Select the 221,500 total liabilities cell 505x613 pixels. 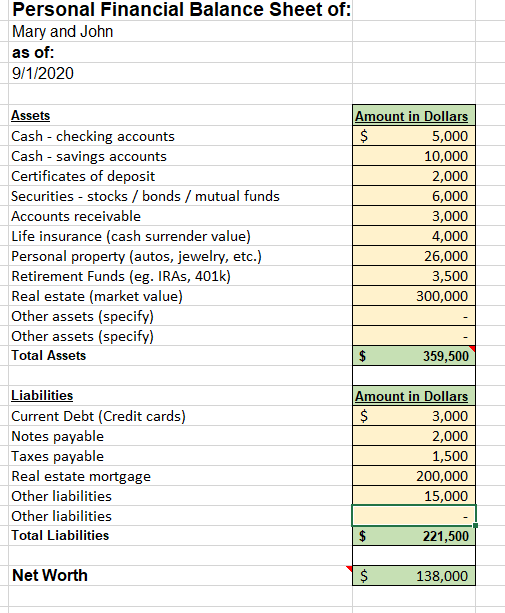click(414, 536)
